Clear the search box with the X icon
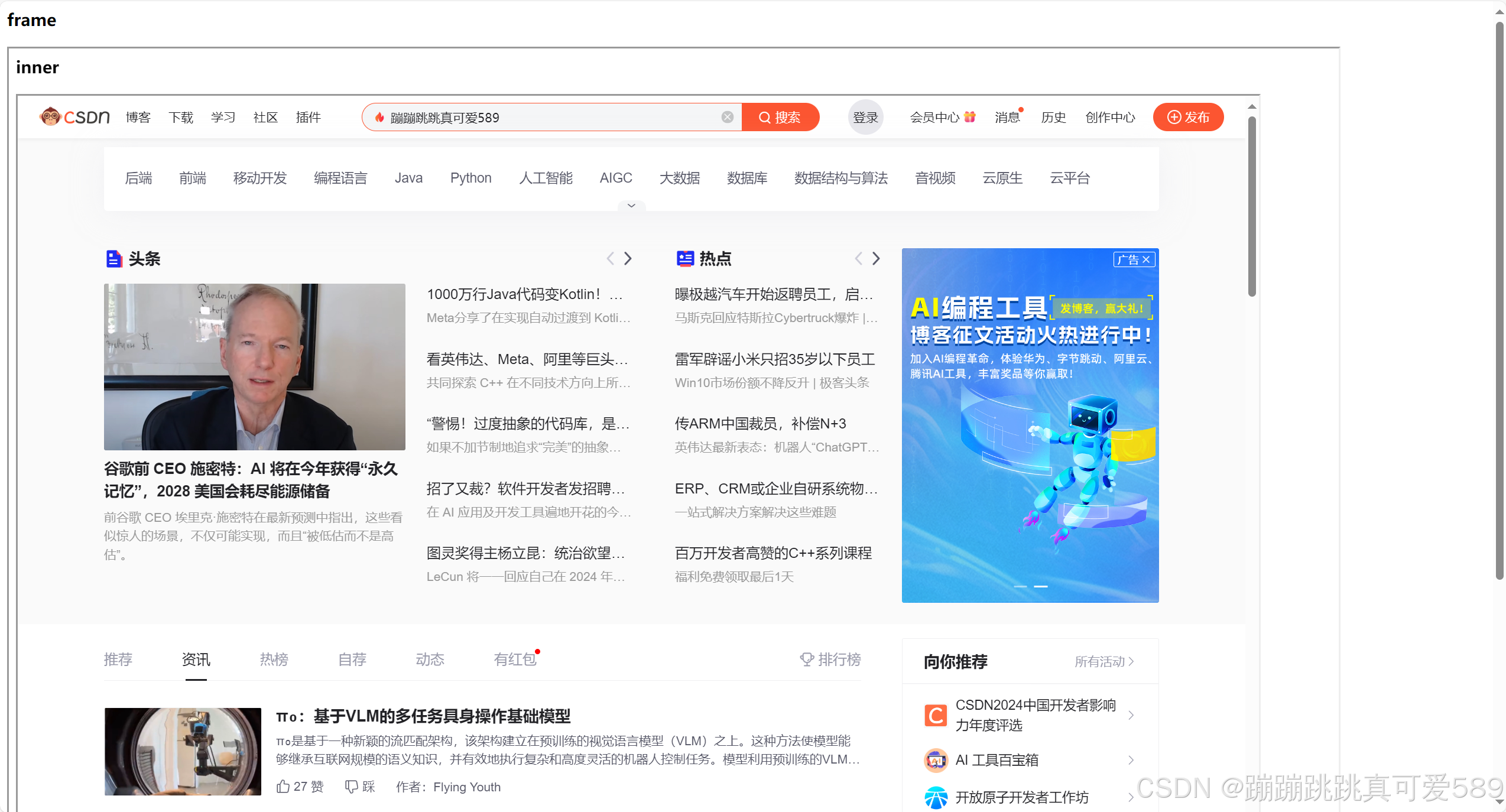This screenshot has height=812, width=1506. (x=728, y=117)
